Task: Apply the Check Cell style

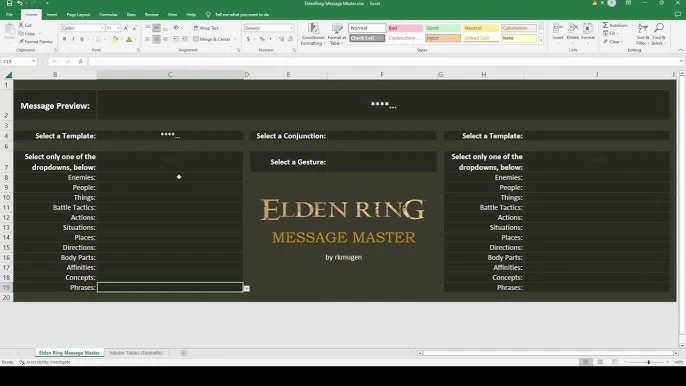Action: coord(367,38)
